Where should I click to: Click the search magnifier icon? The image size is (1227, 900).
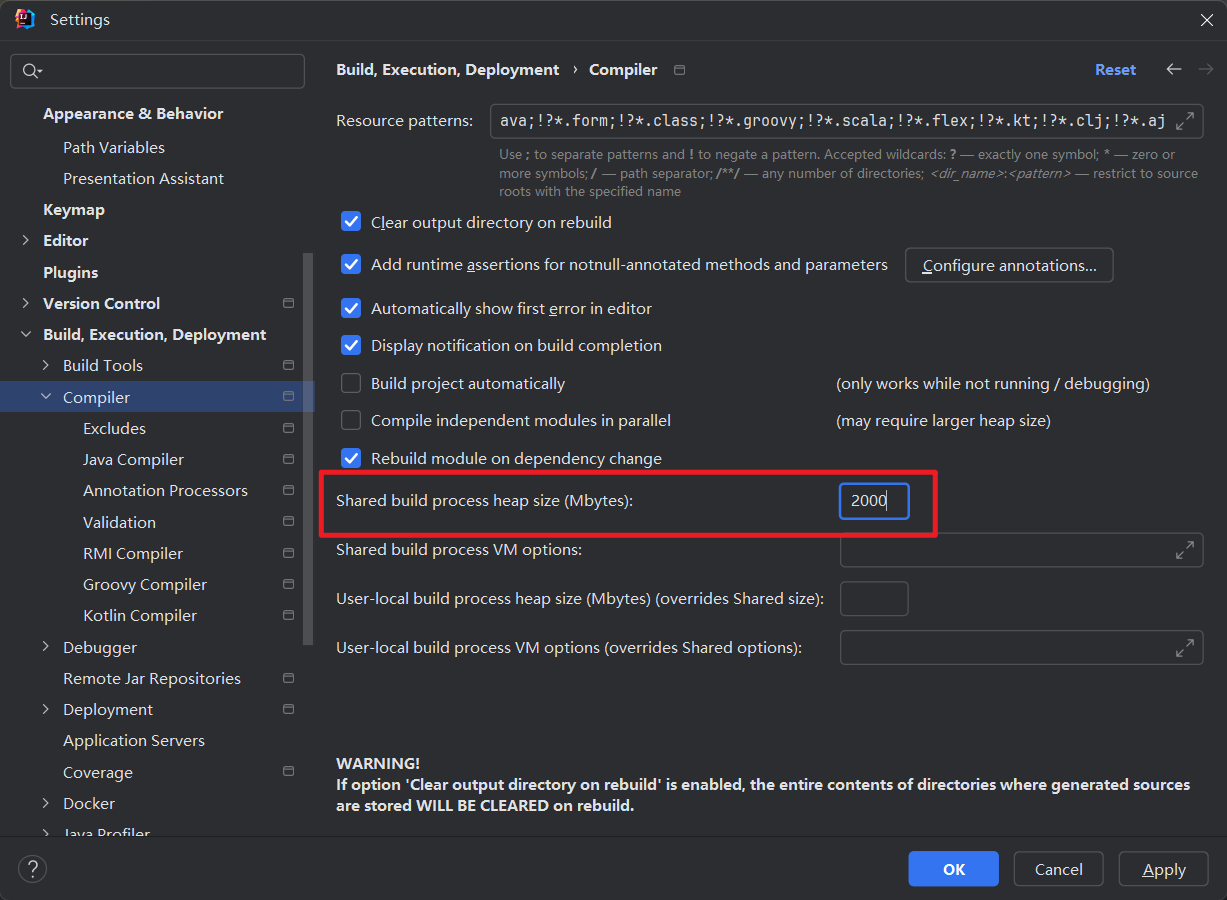[31, 71]
